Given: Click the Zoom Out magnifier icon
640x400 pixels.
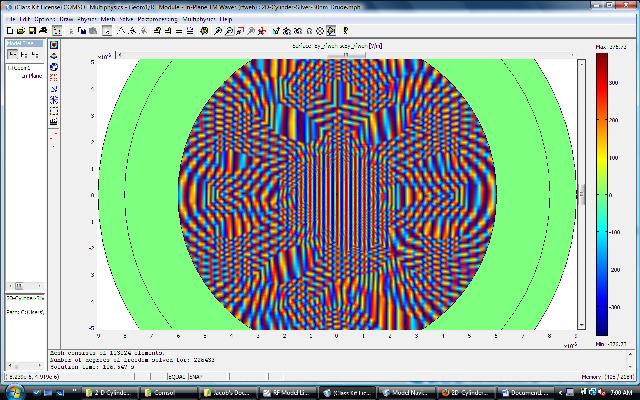Looking at the screenshot, I should (230, 31).
